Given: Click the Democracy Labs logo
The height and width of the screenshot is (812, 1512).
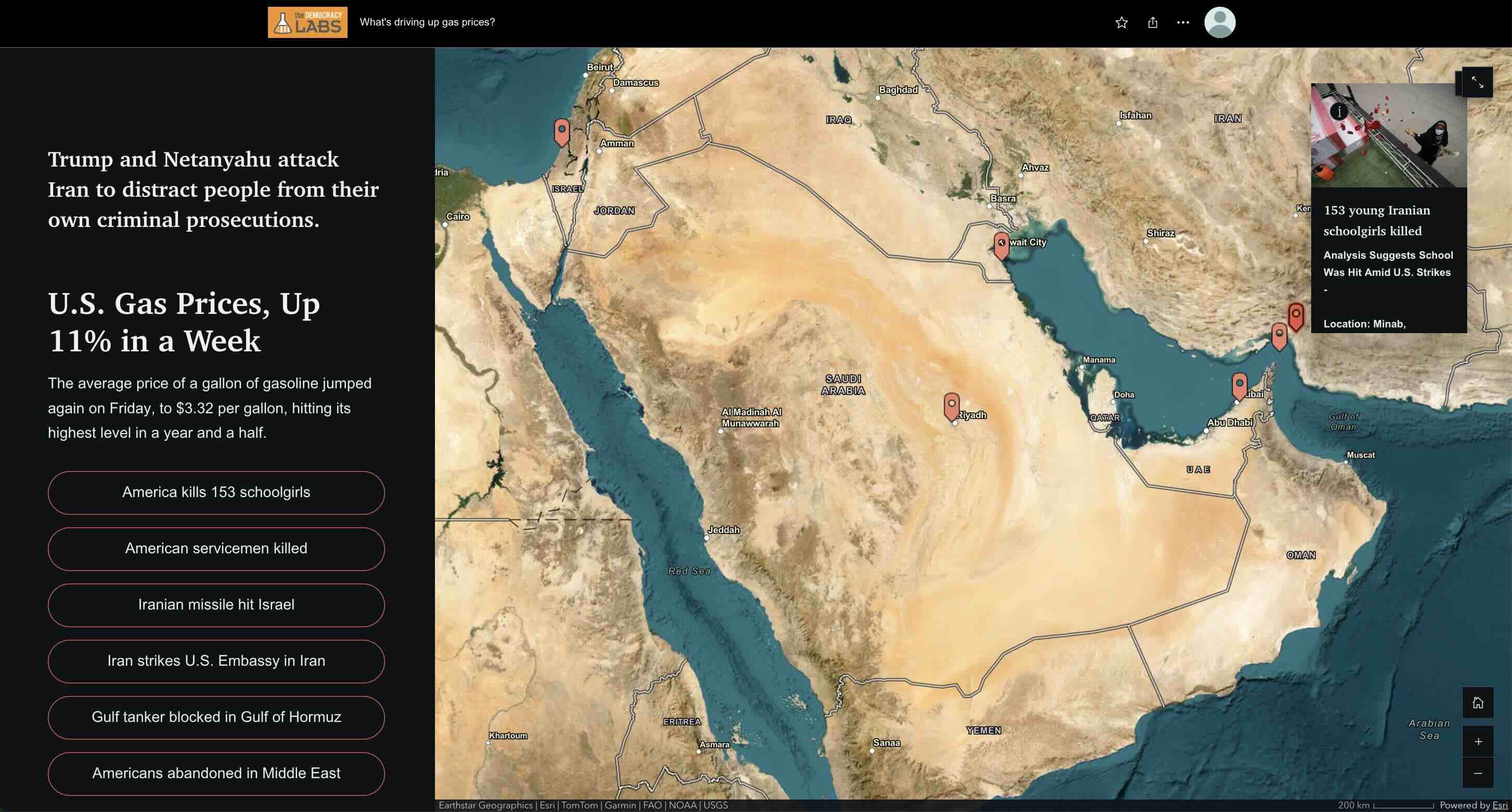Looking at the screenshot, I should click(x=307, y=22).
